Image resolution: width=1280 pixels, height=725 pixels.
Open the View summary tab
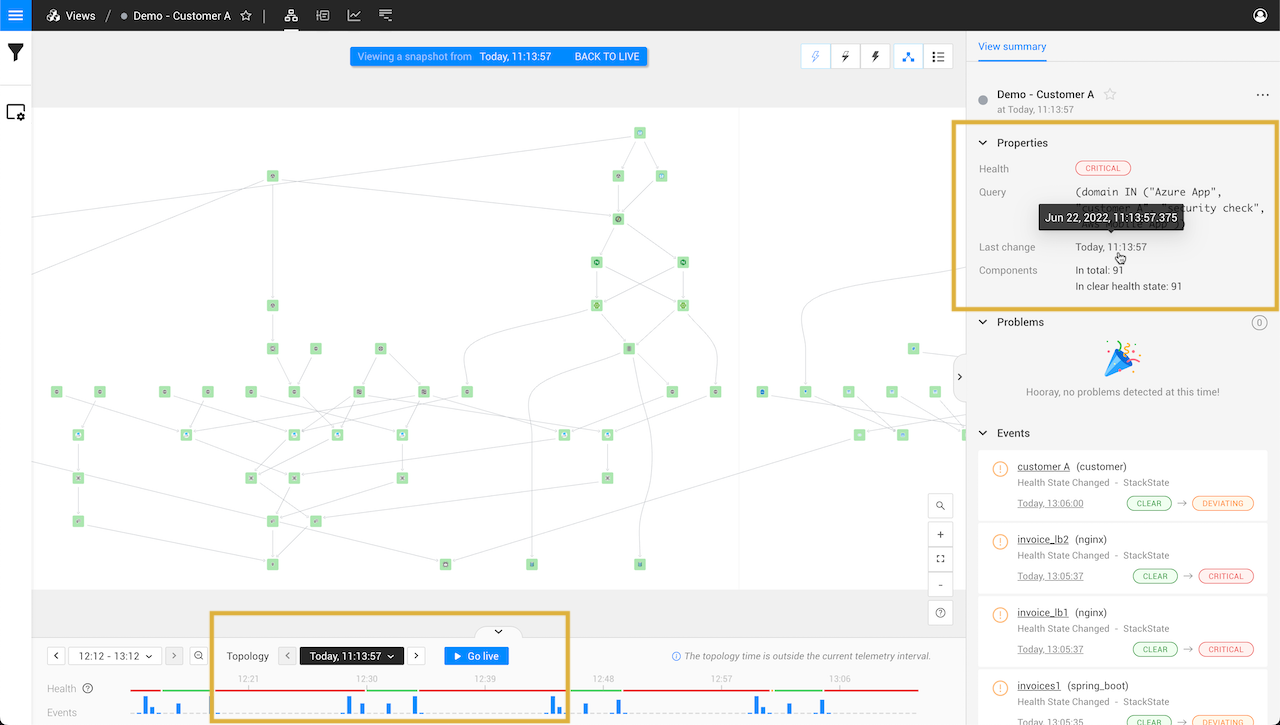tap(1011, 47)
